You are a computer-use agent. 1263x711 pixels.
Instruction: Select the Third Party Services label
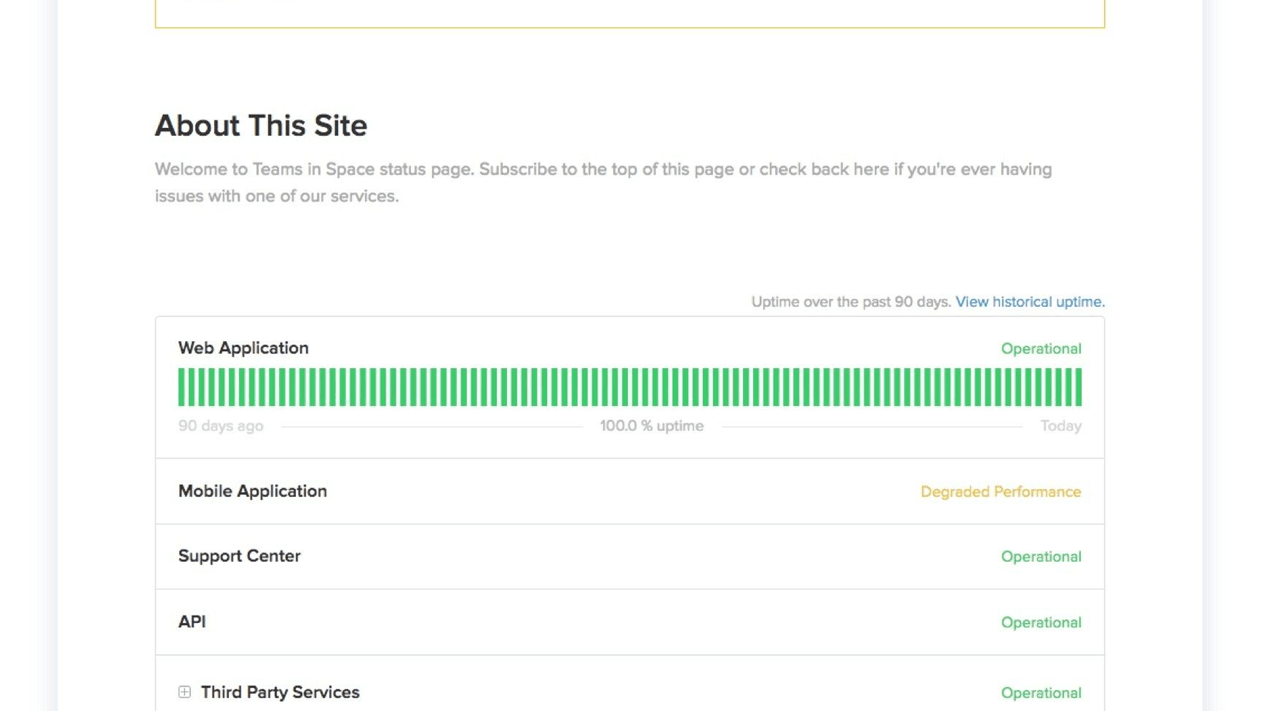(x=280, y=692)
